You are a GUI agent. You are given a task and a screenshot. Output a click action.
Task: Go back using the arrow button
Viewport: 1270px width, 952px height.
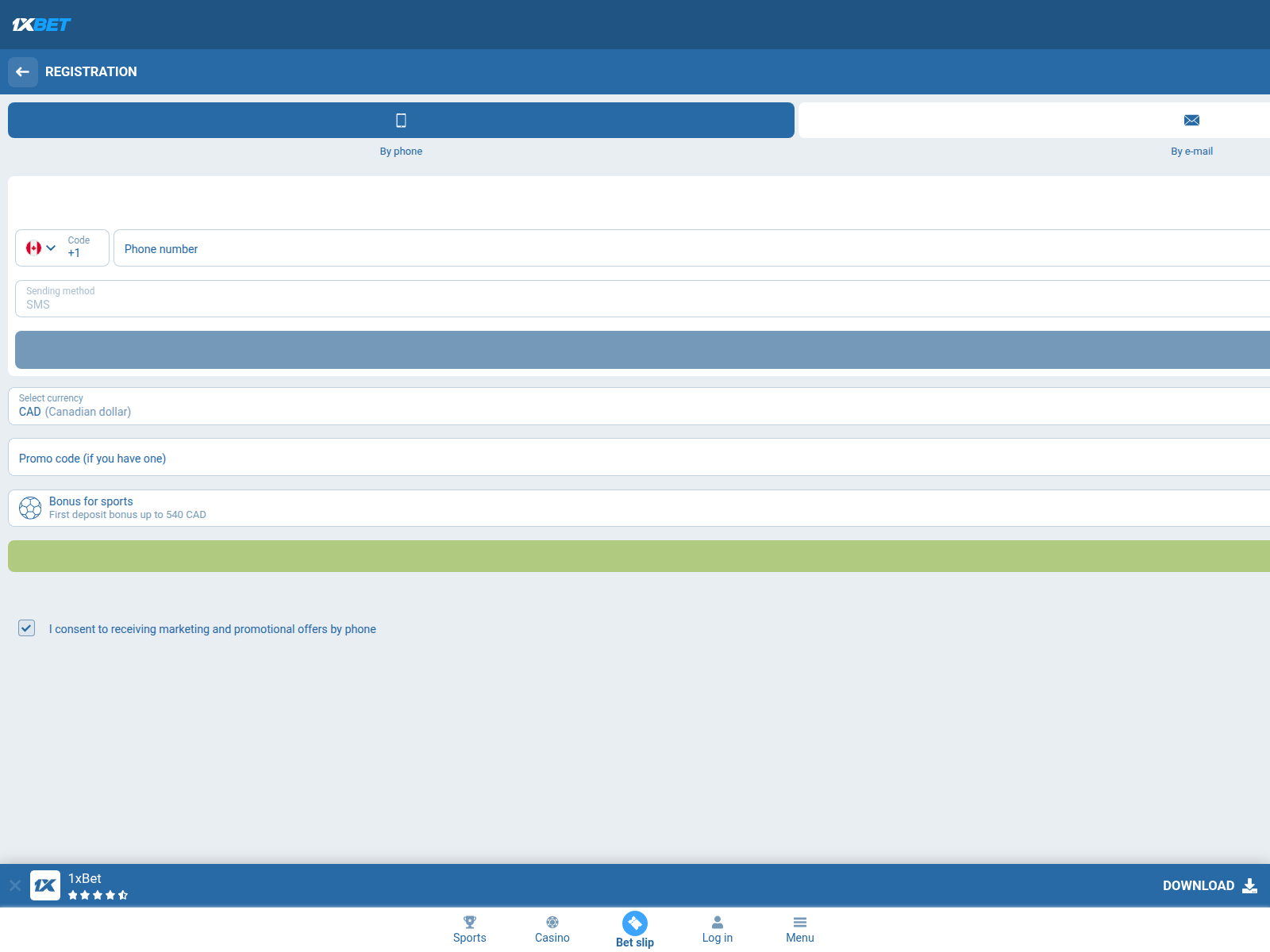pyautogui.click(x=23, y=71)
